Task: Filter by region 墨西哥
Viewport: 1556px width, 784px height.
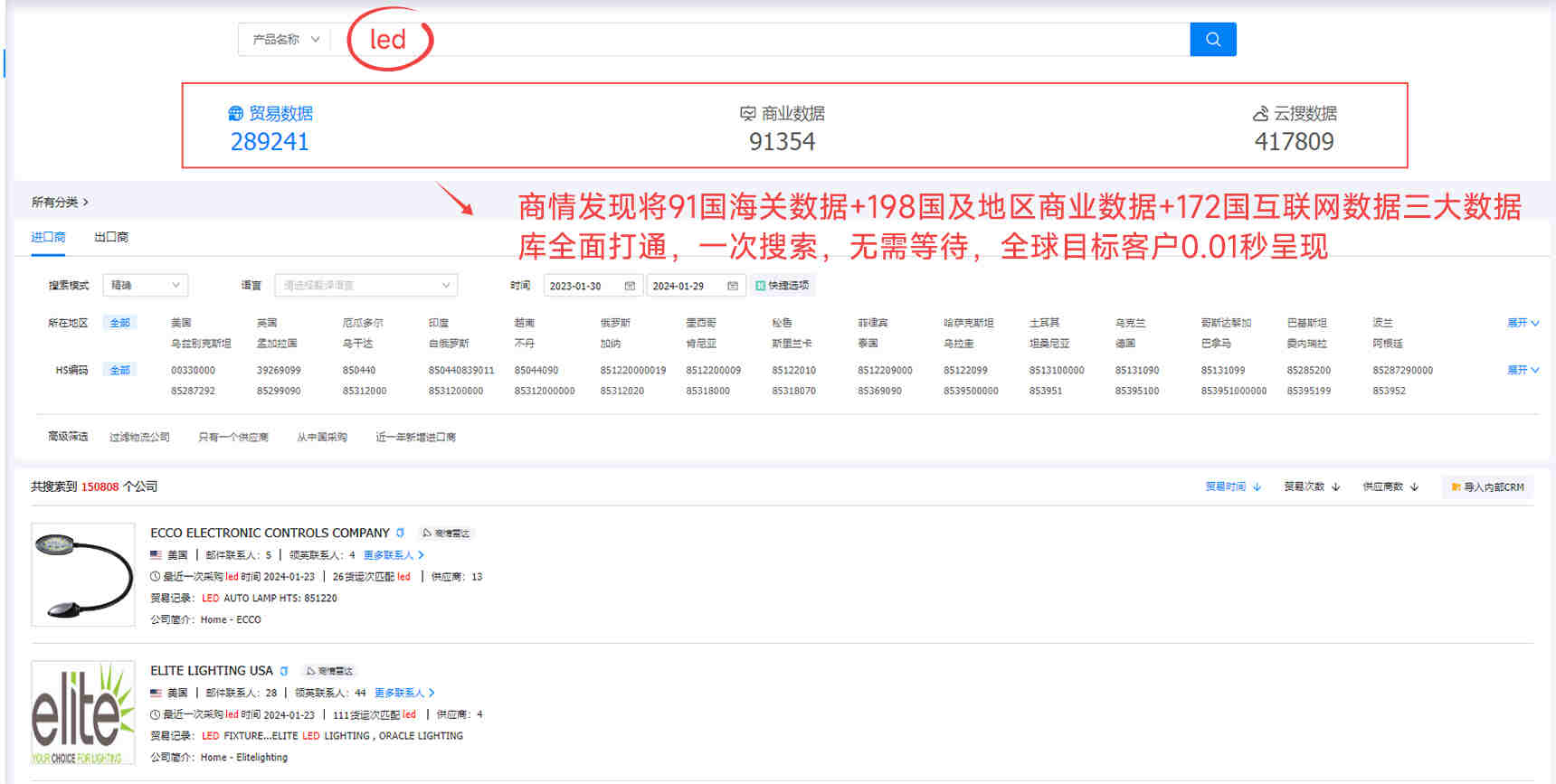Action: (x=701, y=323)
